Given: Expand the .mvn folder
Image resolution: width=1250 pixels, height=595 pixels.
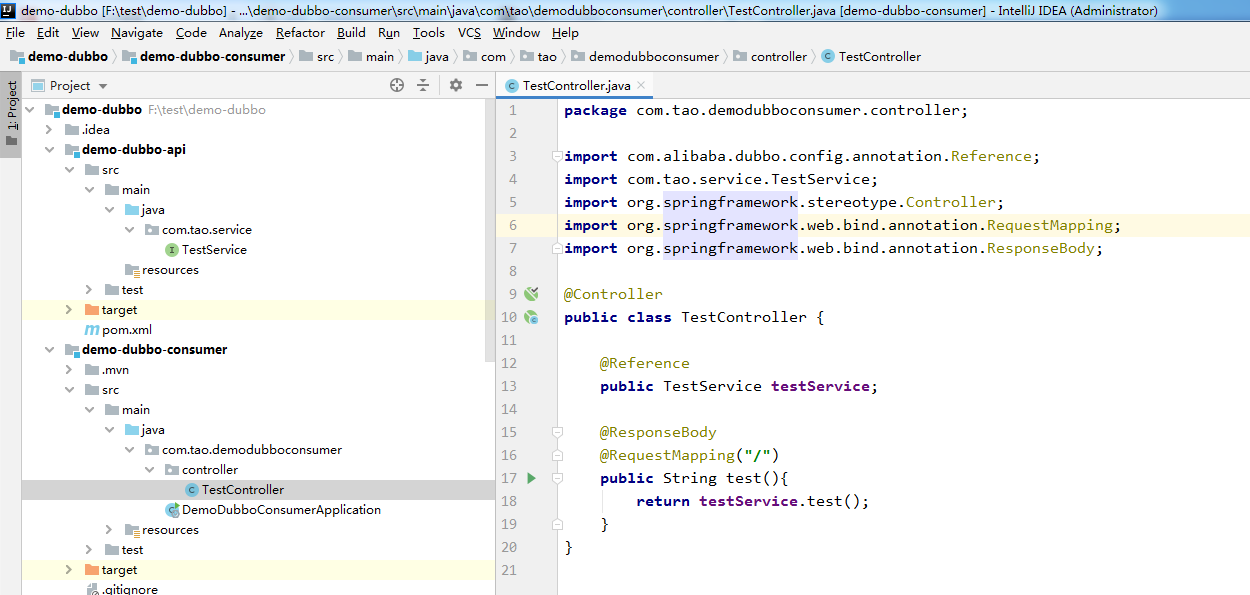Looking at the screenshot, I should [x=69, y=370].
